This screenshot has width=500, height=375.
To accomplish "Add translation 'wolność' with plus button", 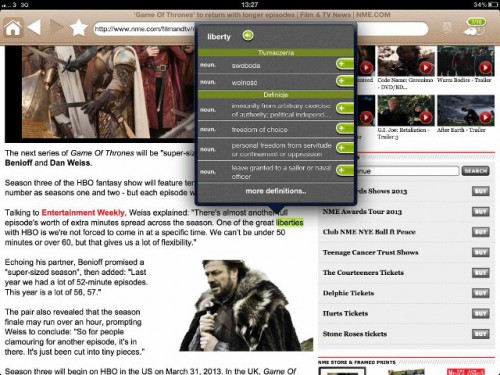I will tap(345, 81).
